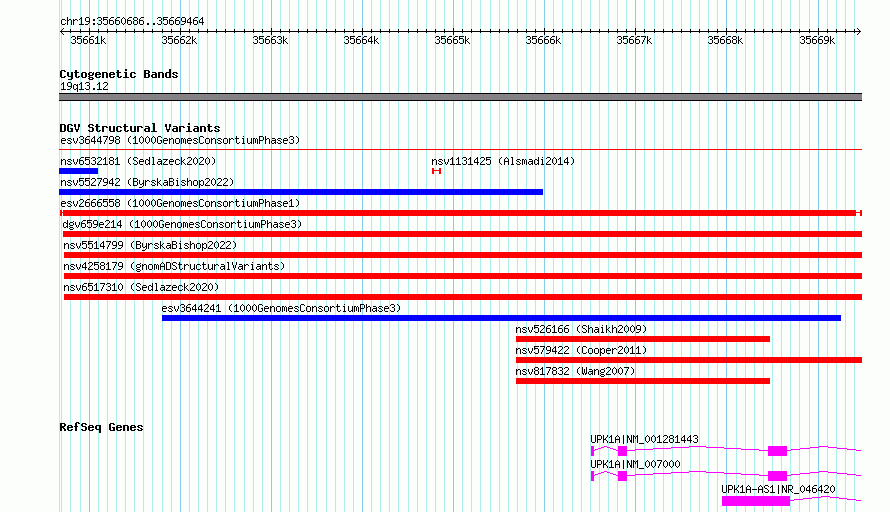Viewport: 890px width, 512px height.
Task: Click the 35661k ruler tick label
Action: click(88, 40)
